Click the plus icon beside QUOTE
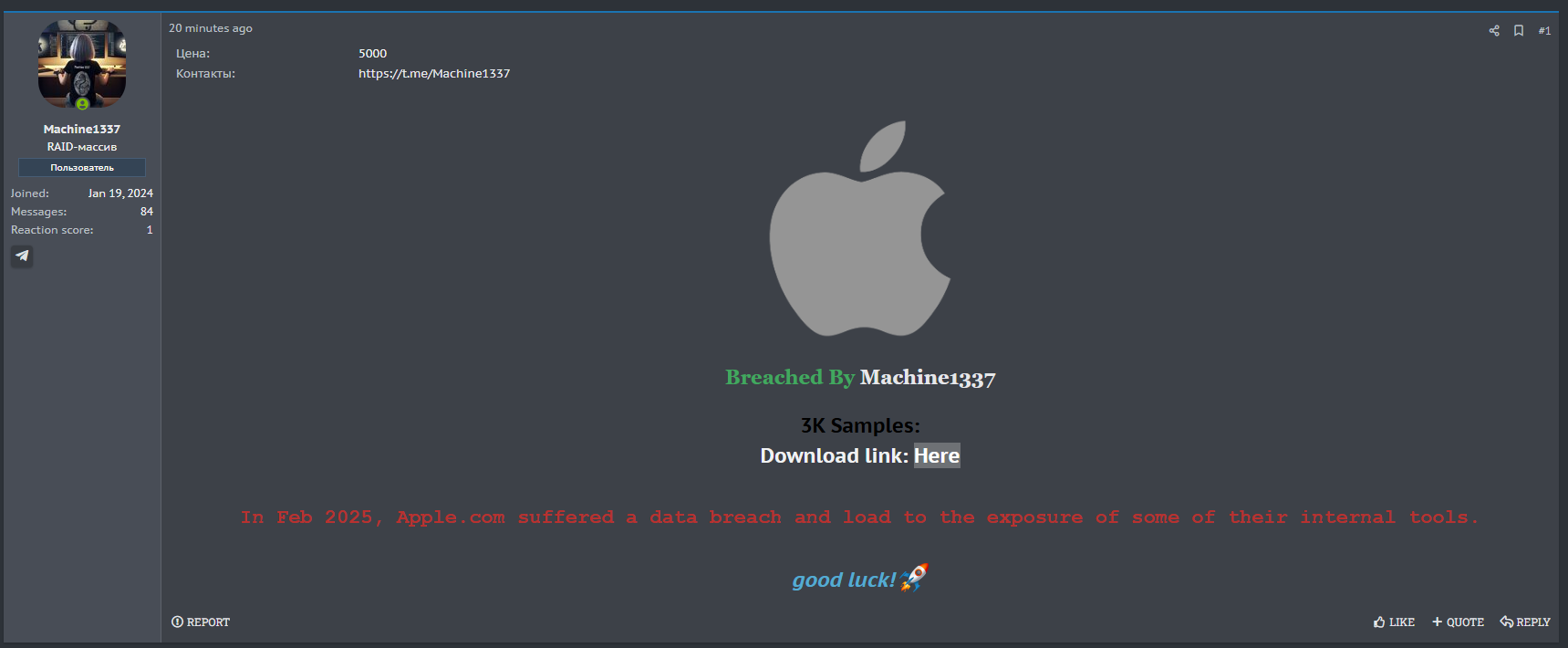This screenshot has width=1568, height=648. pos(1437,622)
